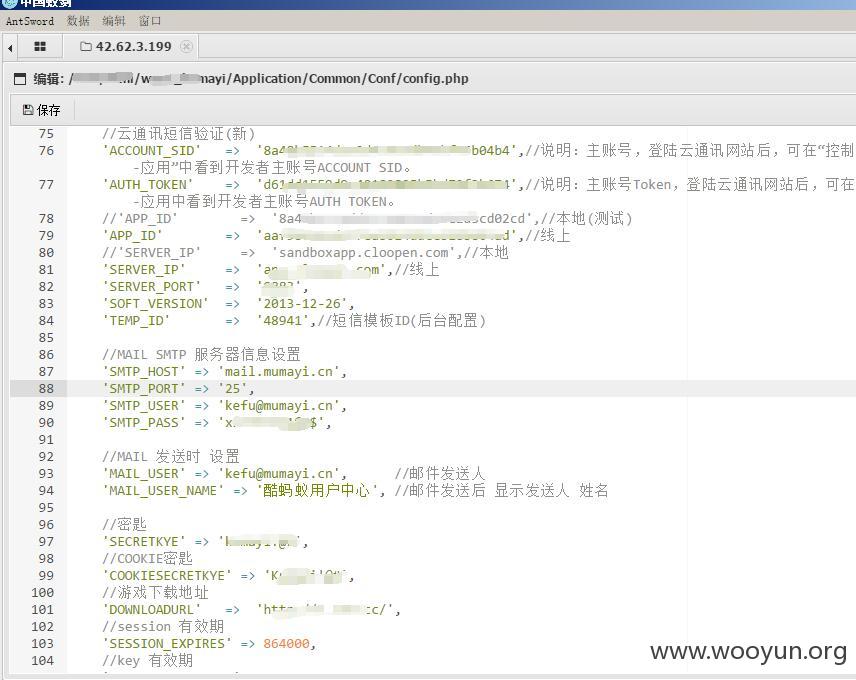The height and width of the screenshot is (680, 856).
Task: Click the left arrow tab scroller
Action: point(10,47)
